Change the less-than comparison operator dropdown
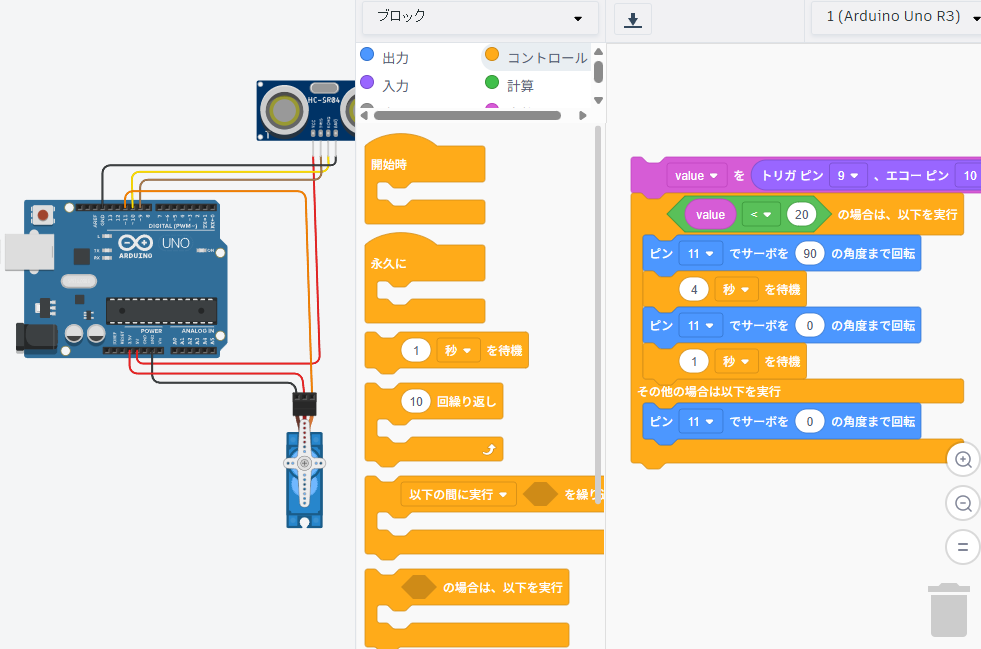 761,214
